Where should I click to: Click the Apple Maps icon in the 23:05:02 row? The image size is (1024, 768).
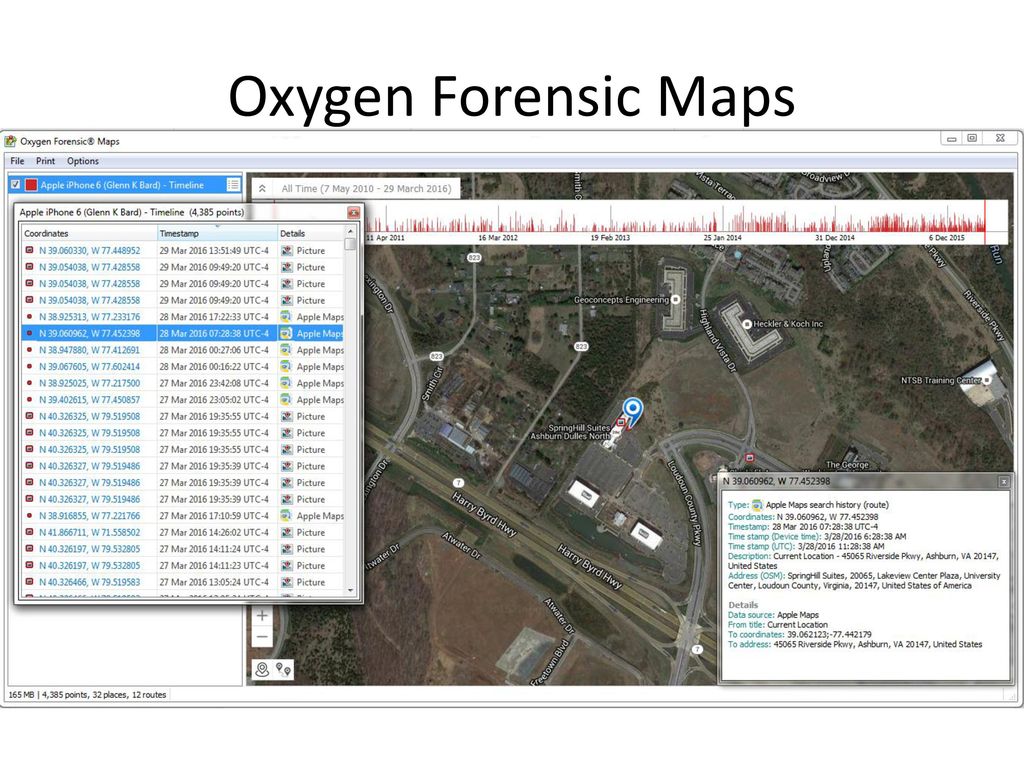tap(286, 400)
